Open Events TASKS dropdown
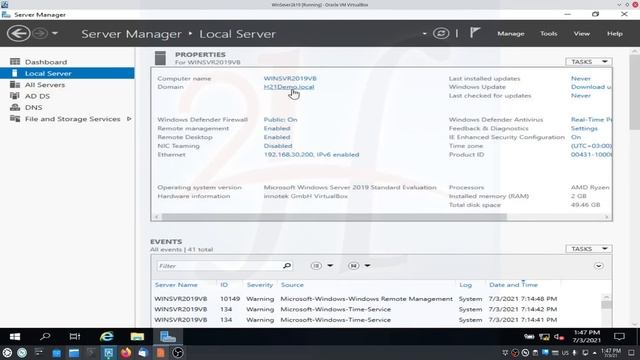Viewport: 640px width, 360px height. tap(589, 249)
